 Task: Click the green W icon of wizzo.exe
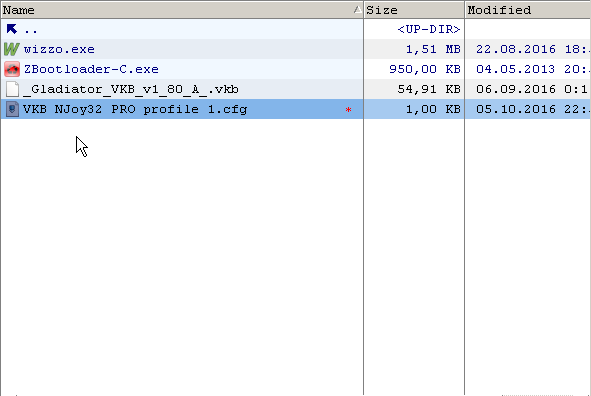[x=12, y=49]
